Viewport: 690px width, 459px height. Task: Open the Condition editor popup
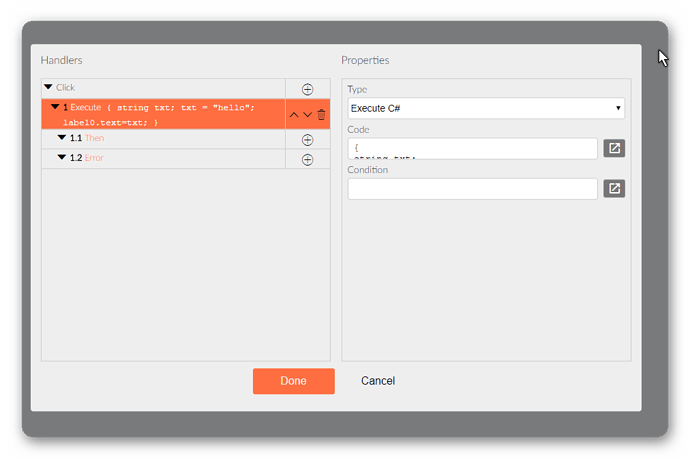pos(614,189)
